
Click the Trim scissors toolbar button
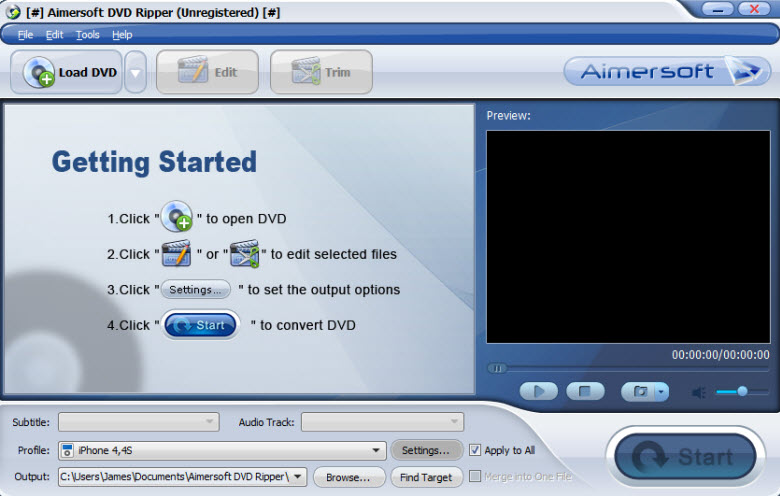click(x=321, y=72)
